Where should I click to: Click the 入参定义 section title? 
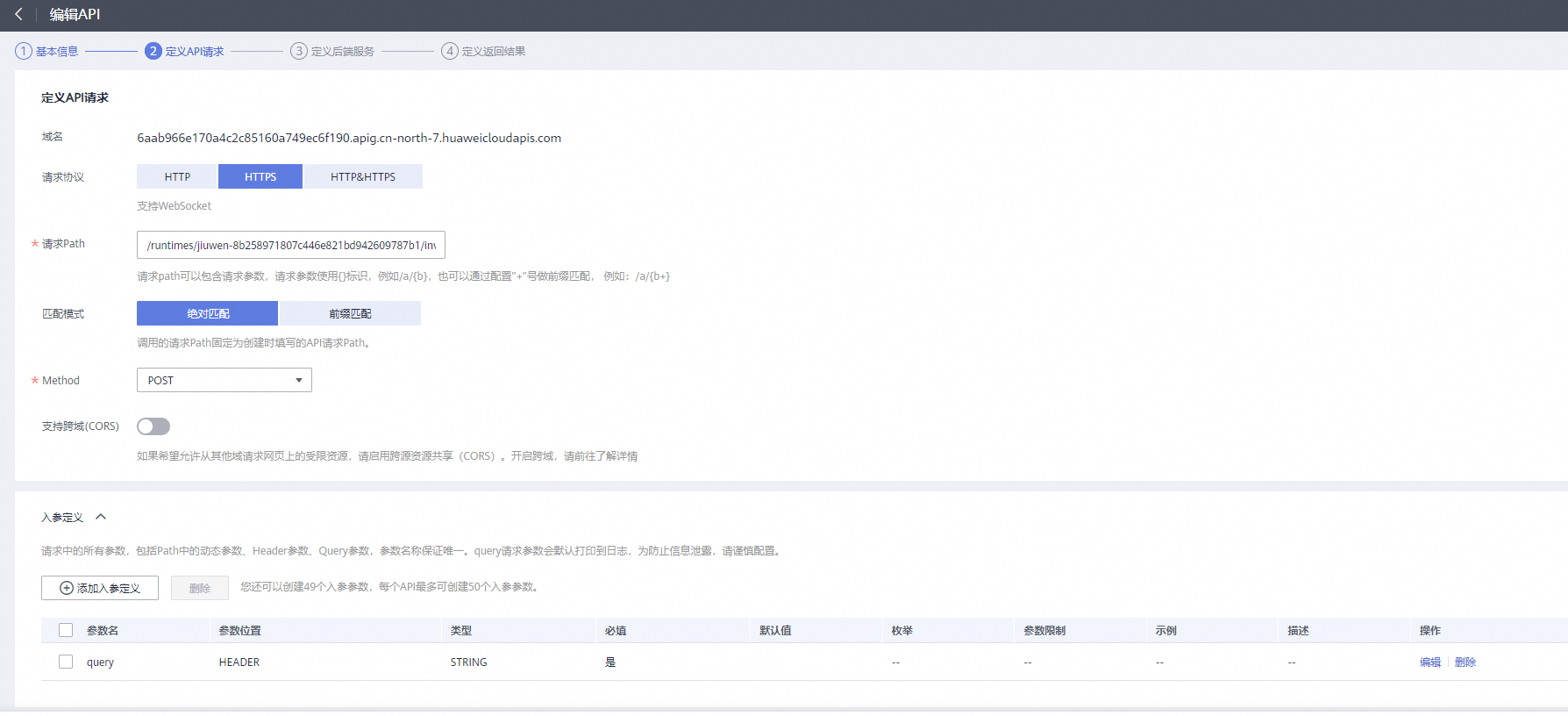pyautogui.click(x=62, y=518)
